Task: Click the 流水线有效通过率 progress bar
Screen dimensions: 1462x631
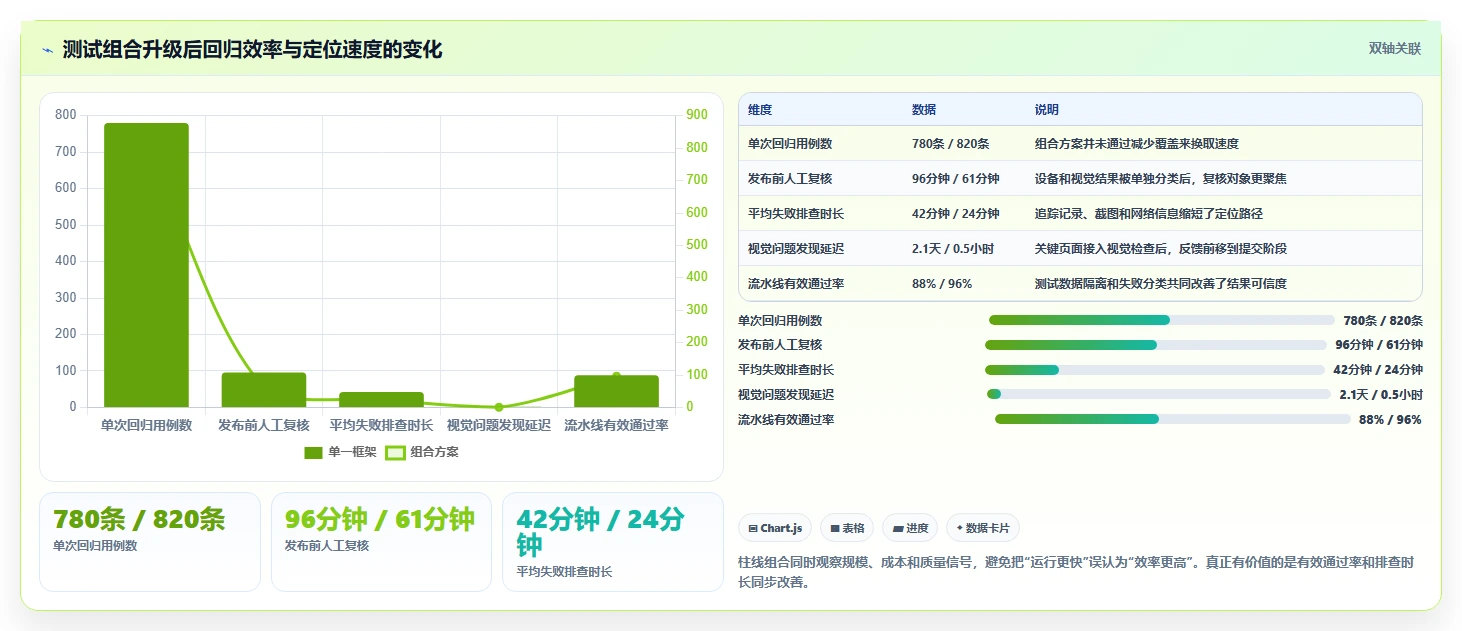Action: click(x=1173, y=420)
